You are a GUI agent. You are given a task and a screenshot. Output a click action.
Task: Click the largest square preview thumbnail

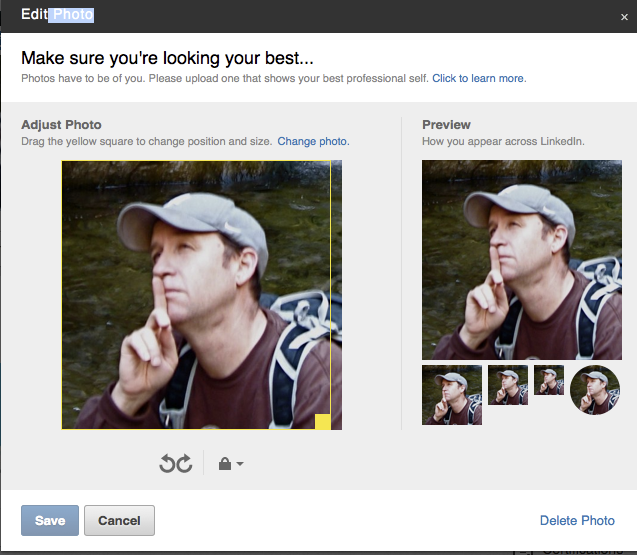[x=452, y=395]
